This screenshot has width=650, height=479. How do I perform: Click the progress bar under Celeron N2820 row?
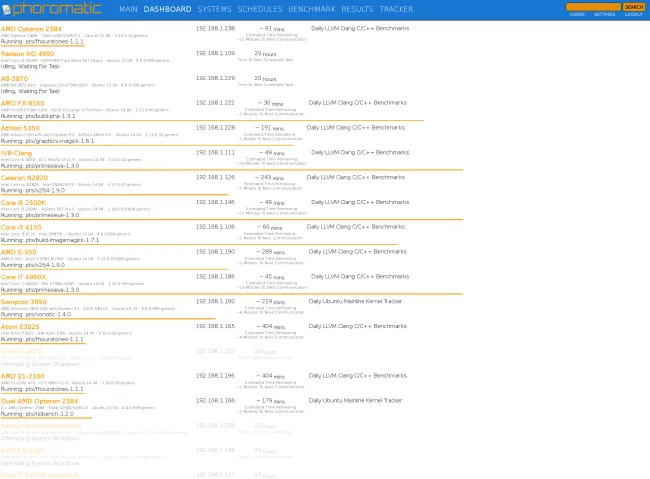click(115, 195)
